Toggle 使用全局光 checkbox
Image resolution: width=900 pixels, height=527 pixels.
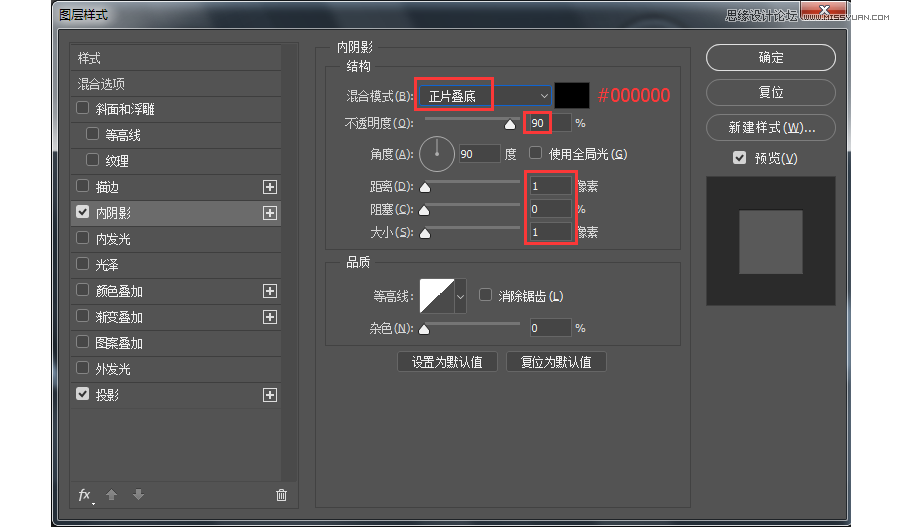click(x=536, y=153)
